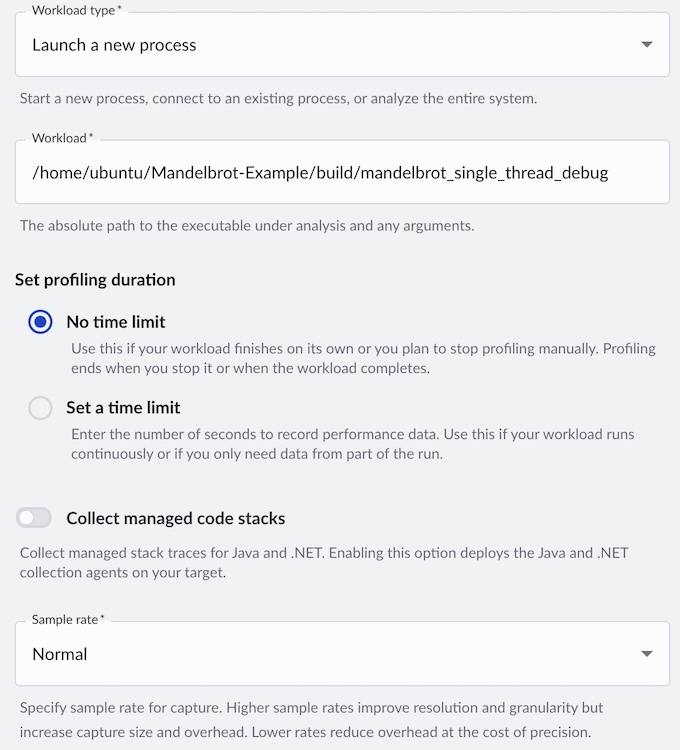Select the No time limit radio button
Screen dimensions: 680x750
click(x=40, y=322)
